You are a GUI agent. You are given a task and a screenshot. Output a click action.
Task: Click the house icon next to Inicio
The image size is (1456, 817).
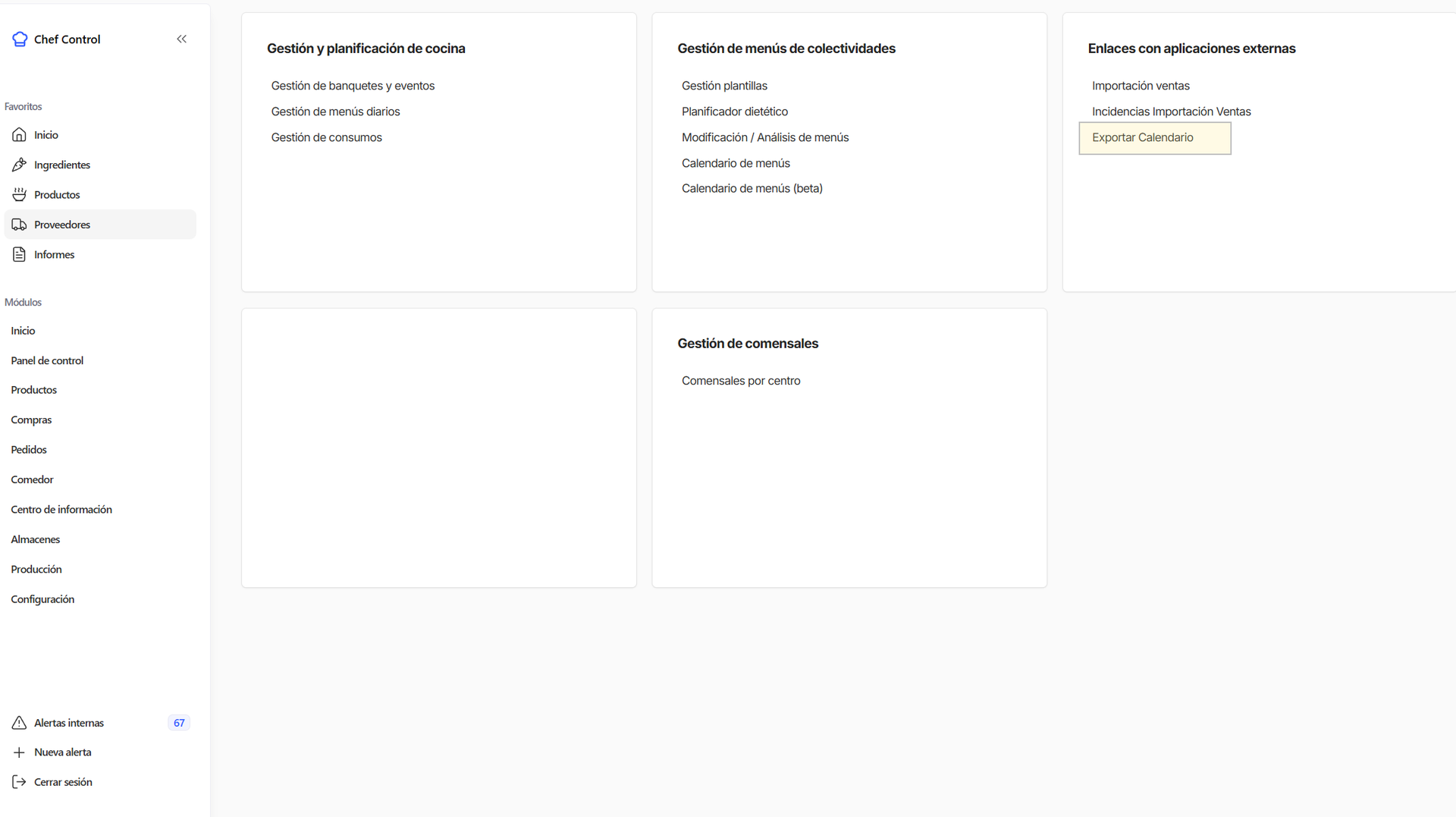[20, 135]
